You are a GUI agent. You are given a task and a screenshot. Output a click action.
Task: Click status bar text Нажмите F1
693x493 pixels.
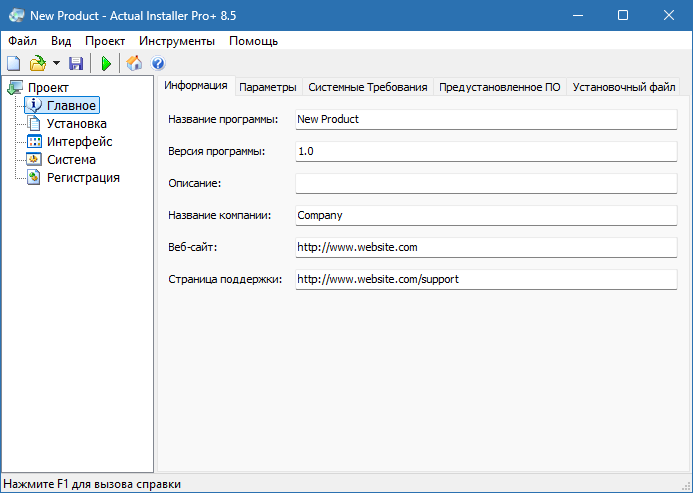point(92,484)
